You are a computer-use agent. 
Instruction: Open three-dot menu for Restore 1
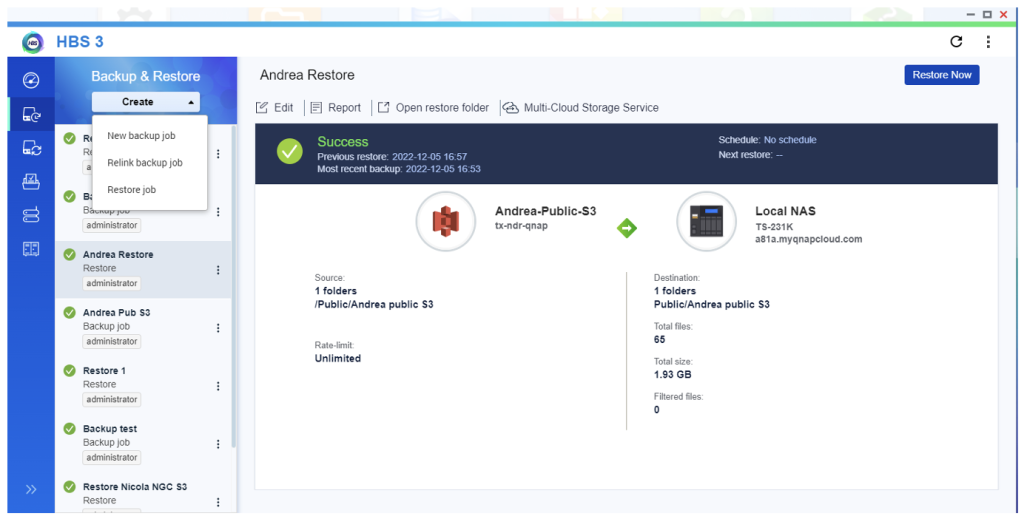pyautogui.click(x=218, y=386)
